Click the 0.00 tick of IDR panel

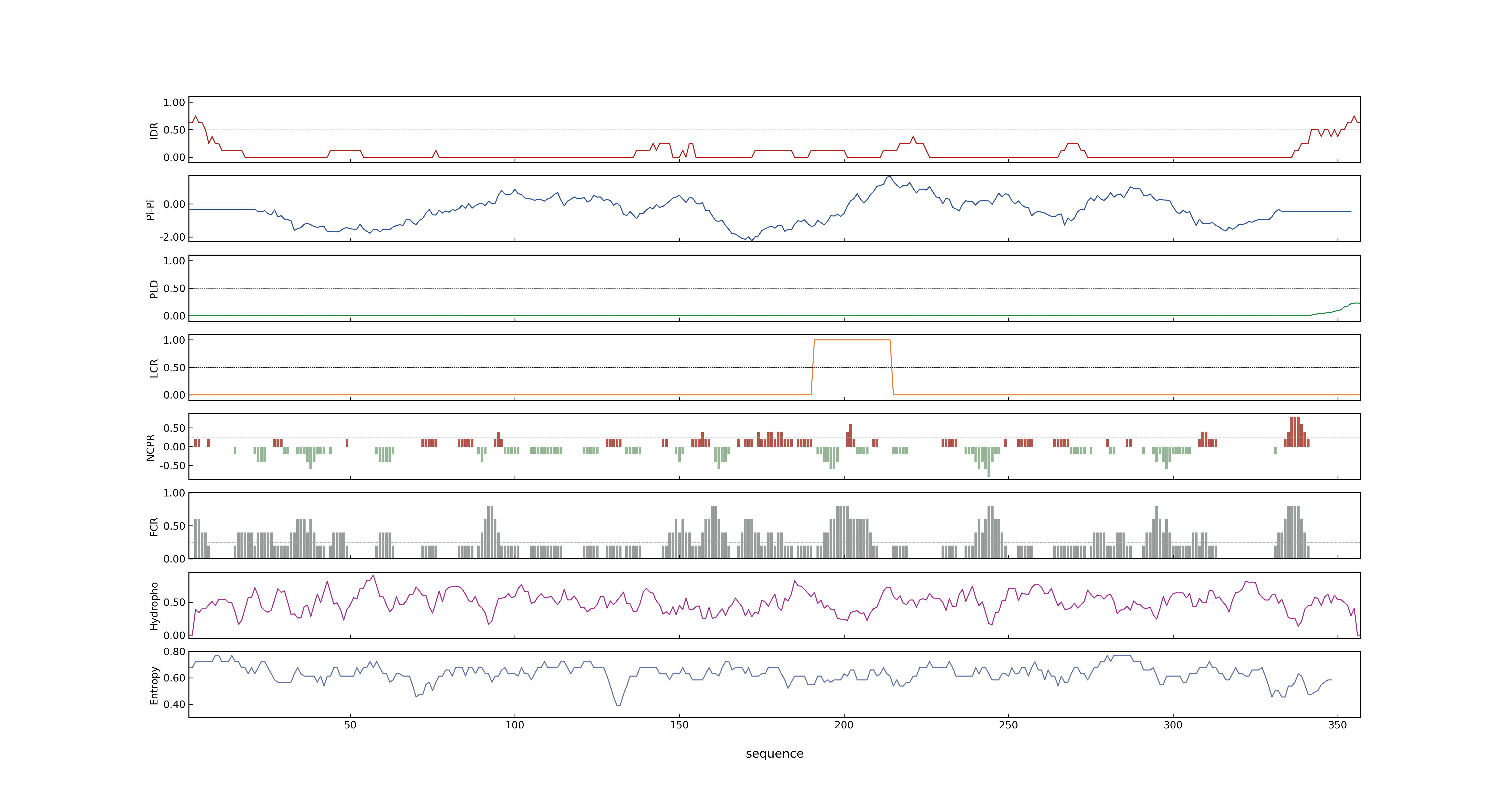pyautogui.click(x=174, y=157)
